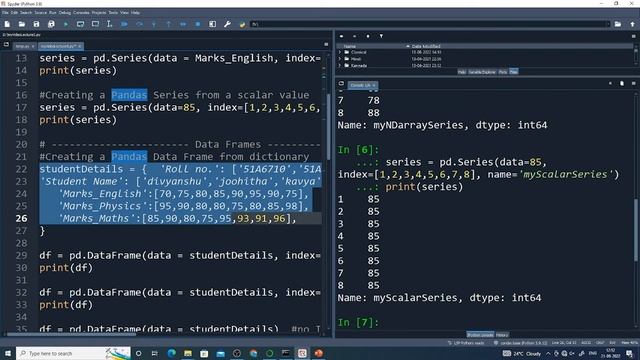Switch to the first editor file tab
Image resolution: width=640 pixels, height=360 pixels.
click(24, 46)
